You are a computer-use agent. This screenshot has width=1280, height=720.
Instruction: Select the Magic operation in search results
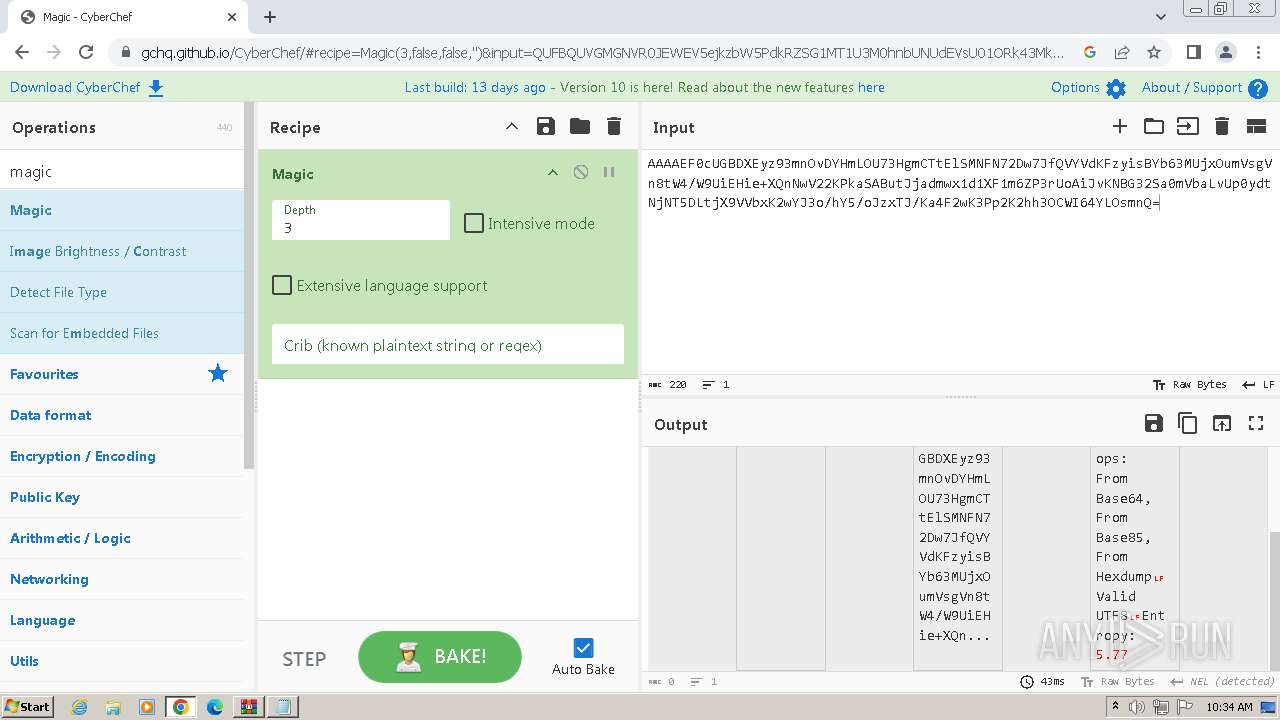[122, 210]
